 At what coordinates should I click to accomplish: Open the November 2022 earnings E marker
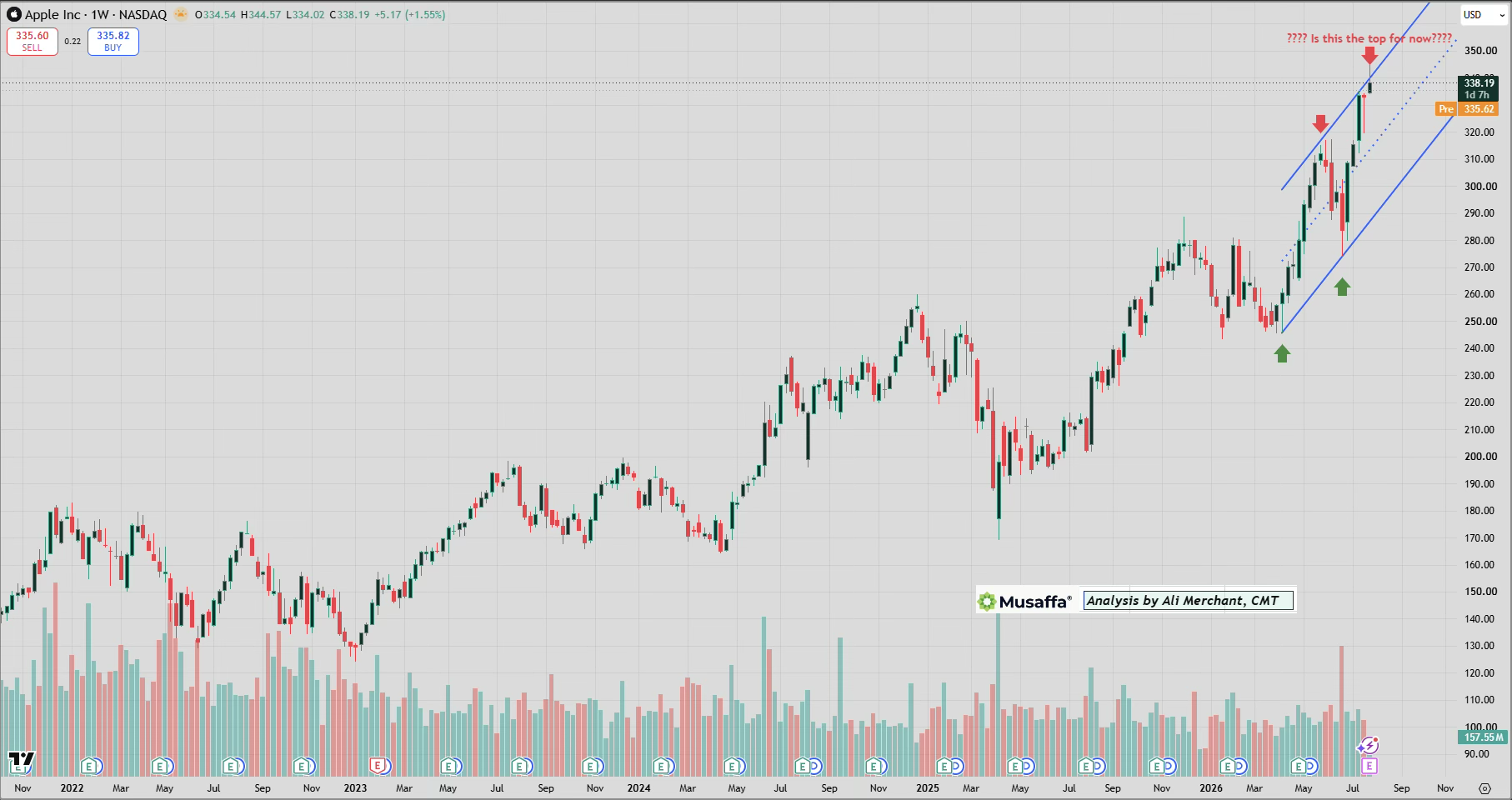coord(301,766)
